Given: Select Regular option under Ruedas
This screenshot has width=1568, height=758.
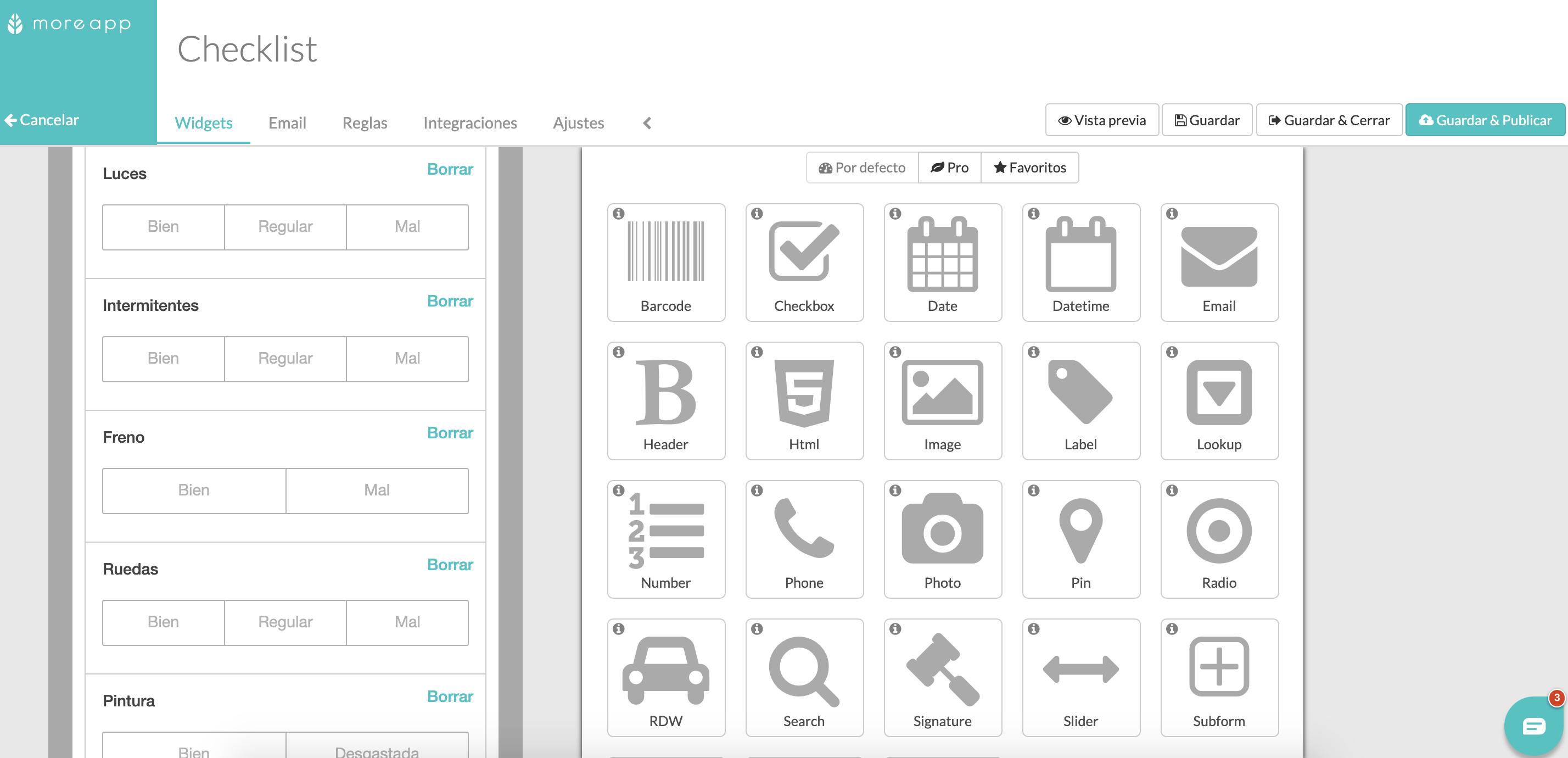Looking at the screenshot, I should coord(286,621).
